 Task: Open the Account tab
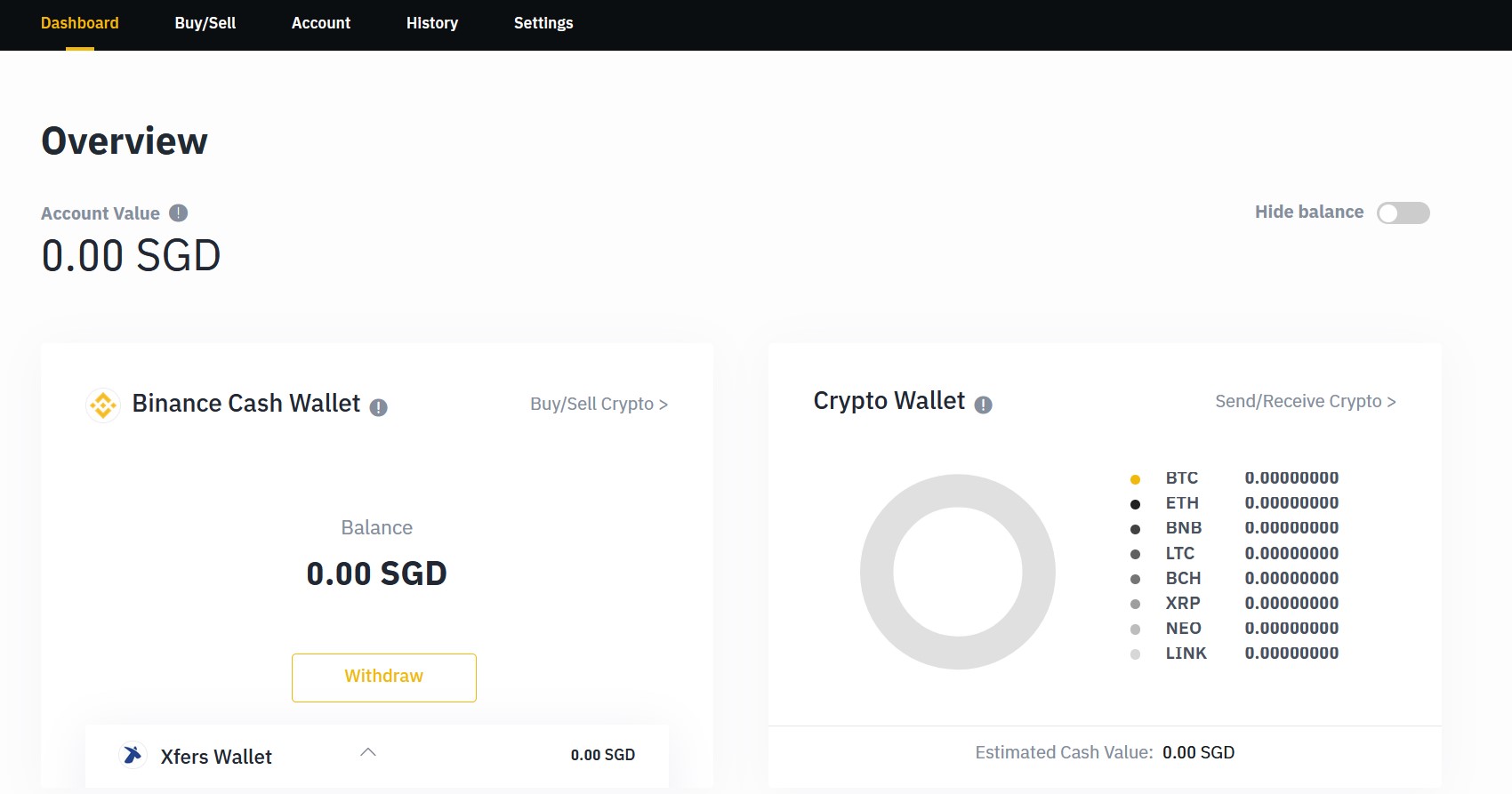[x=321, y=23]
